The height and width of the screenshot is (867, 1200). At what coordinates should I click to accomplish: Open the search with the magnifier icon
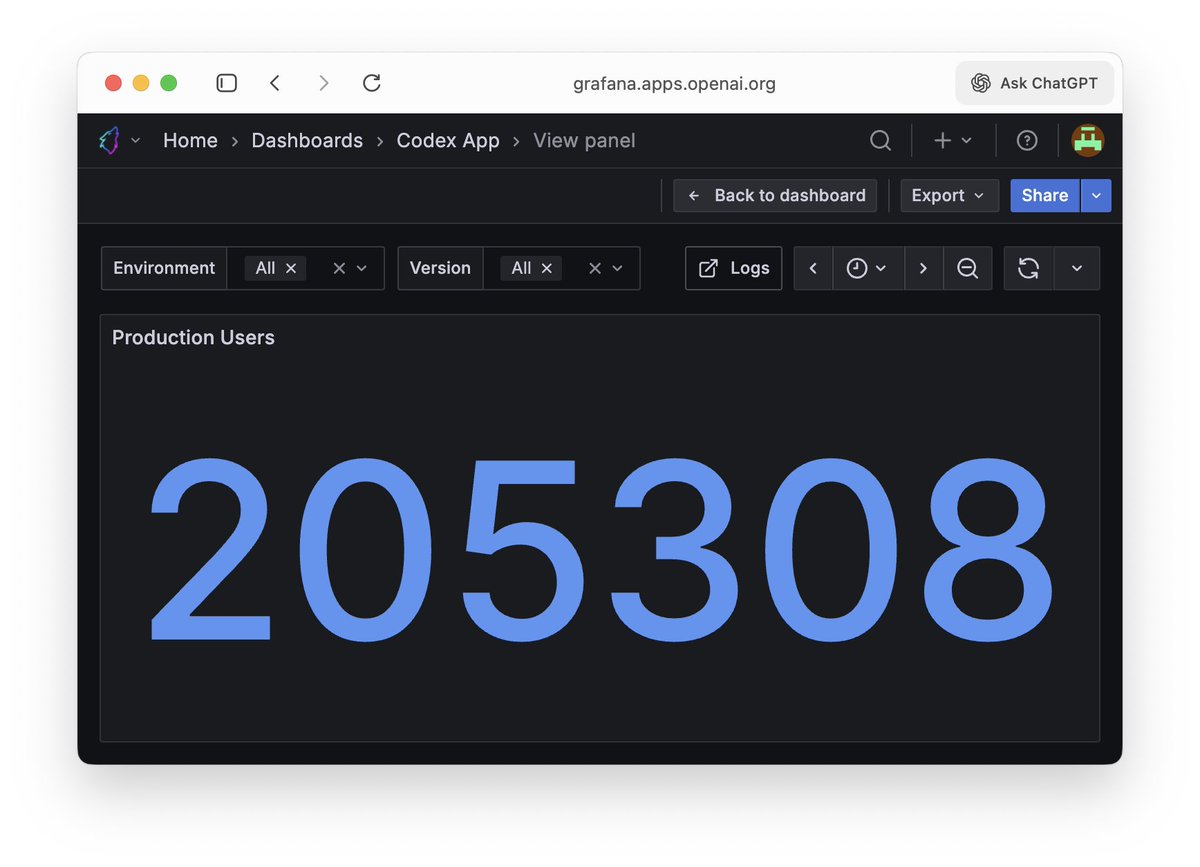880,140
